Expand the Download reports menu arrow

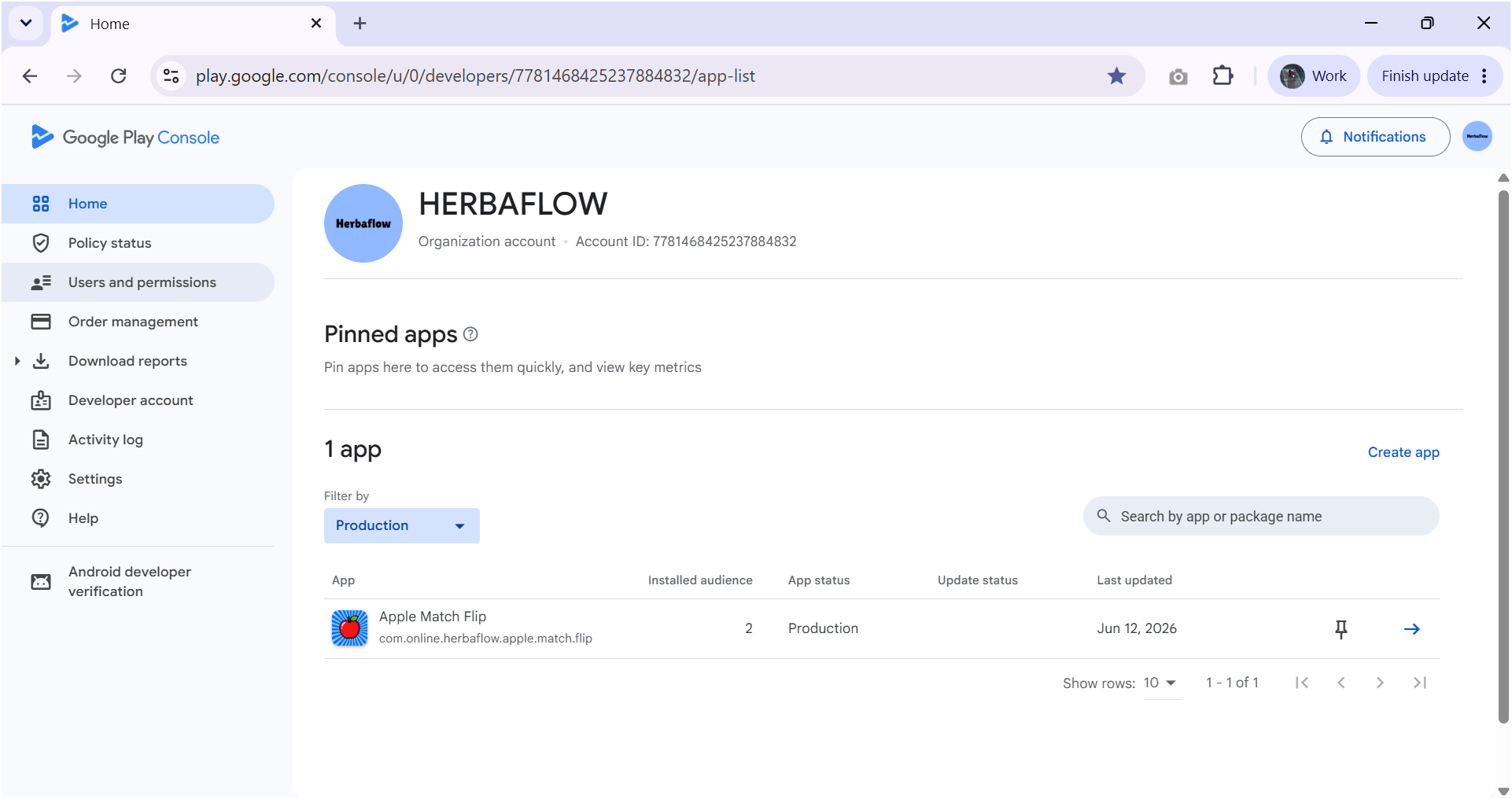coord(17,361)
